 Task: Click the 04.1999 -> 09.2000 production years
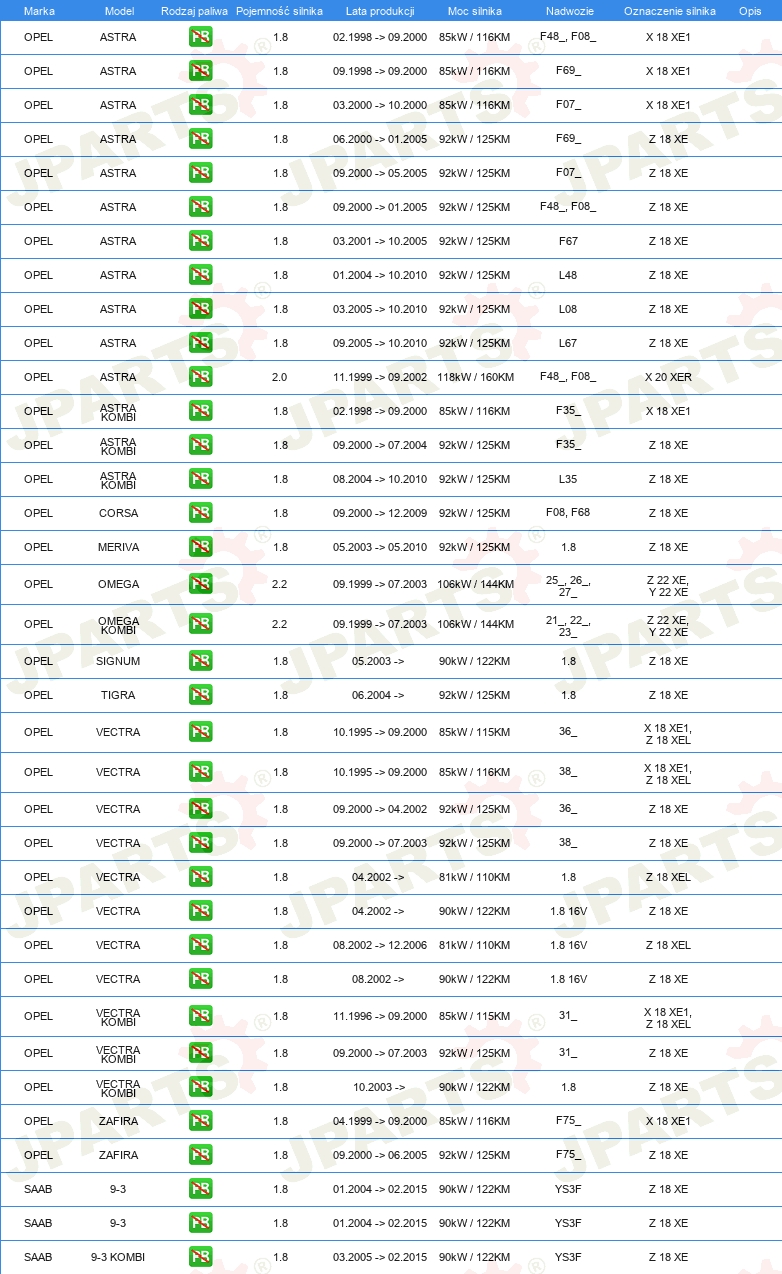[x=380, y=1121]
